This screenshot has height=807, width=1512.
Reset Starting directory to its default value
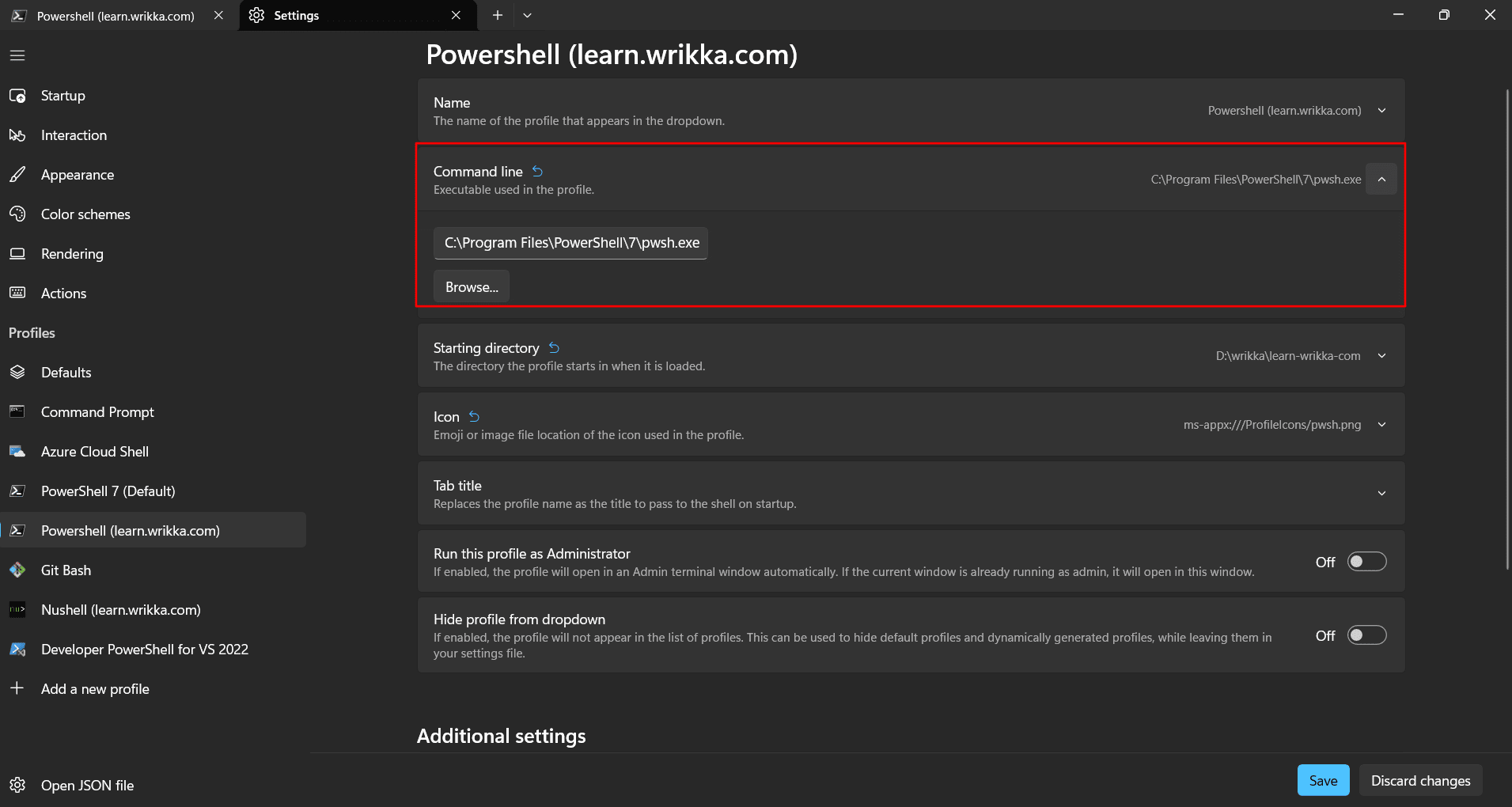click(x=554, y=348)
